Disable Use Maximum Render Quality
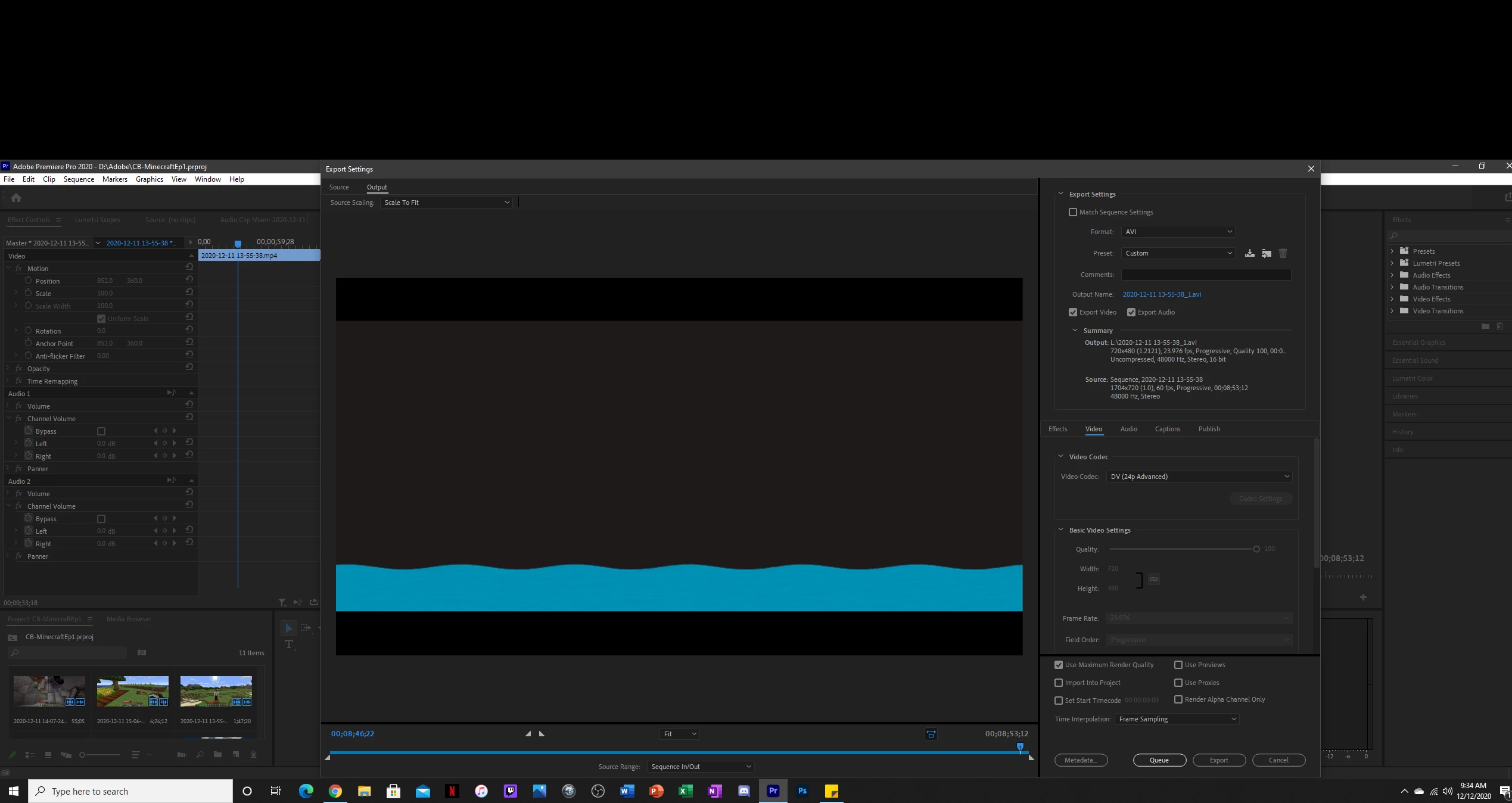The width and height of the screenshot is (1512, 803). click(x=1059, y=665)
